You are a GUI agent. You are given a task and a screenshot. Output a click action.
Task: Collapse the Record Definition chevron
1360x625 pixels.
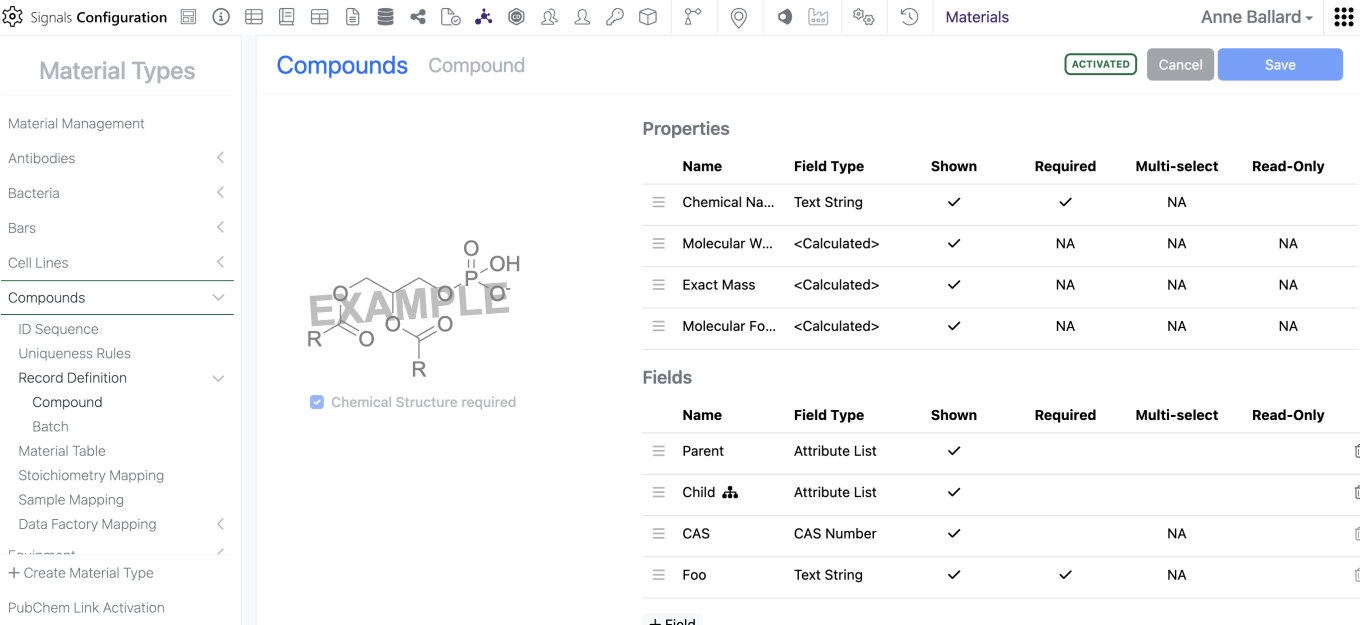click(219, 378)
